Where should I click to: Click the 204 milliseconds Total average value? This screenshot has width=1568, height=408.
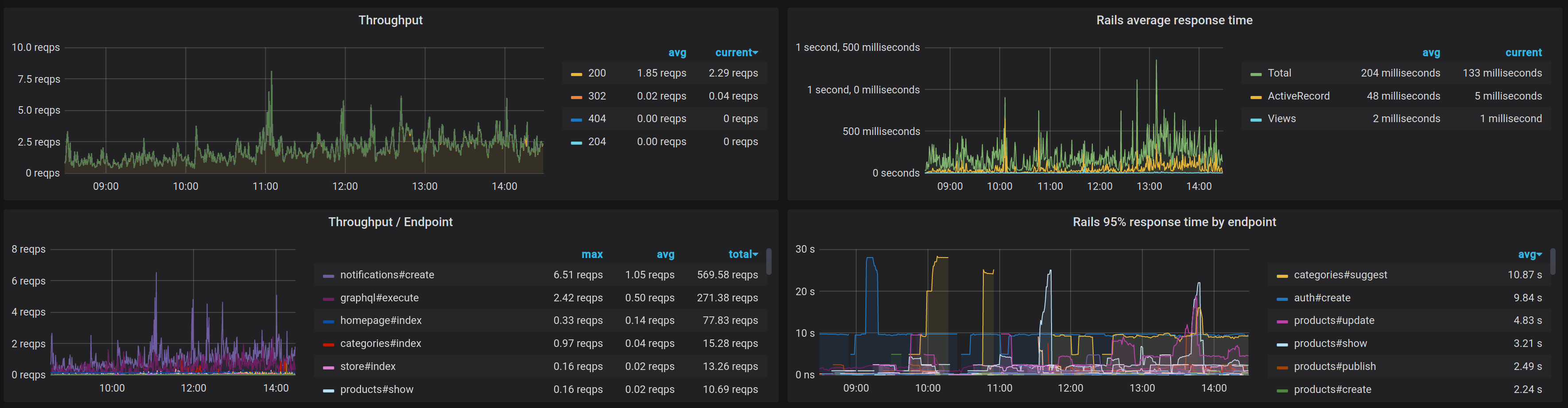(1400, 73)
